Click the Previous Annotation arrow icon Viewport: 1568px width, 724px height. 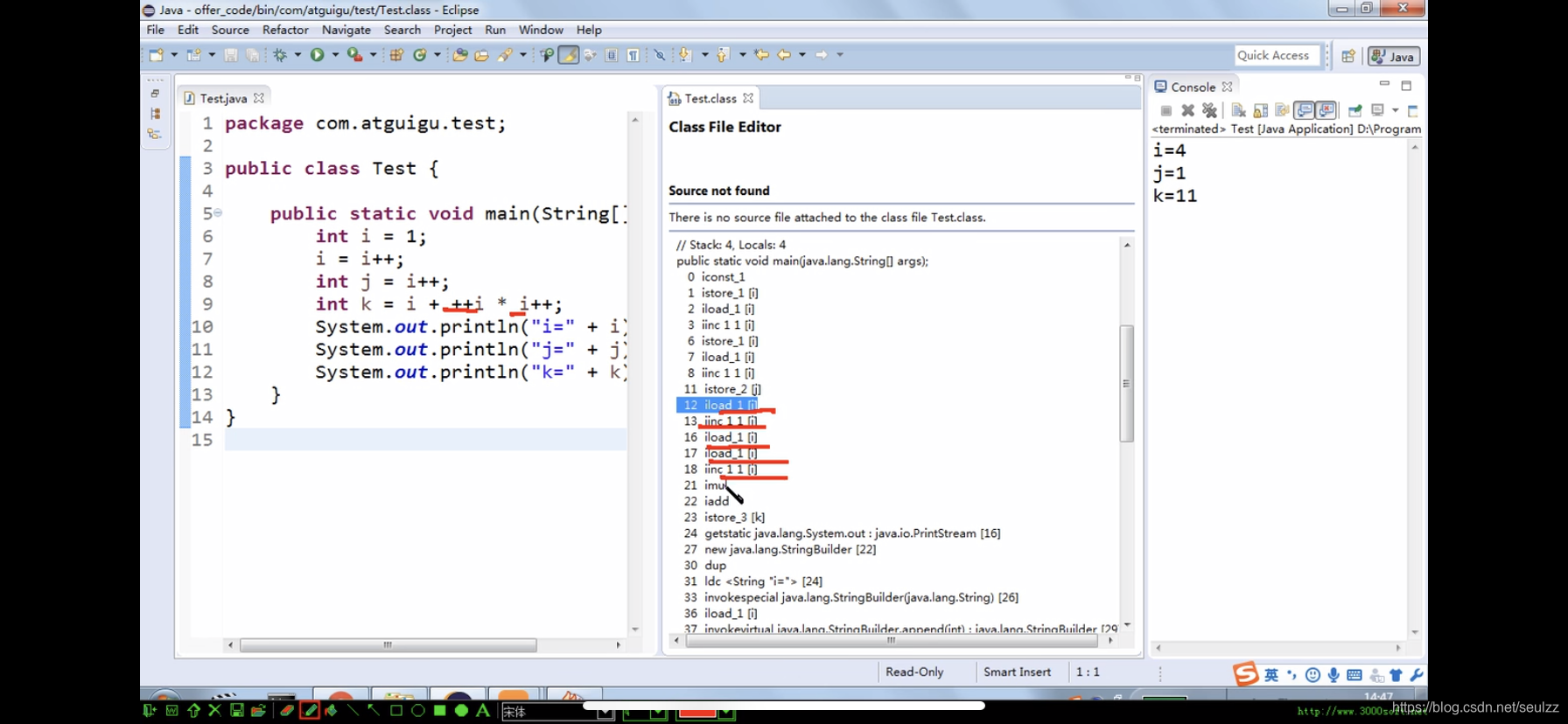coord(723,55)
